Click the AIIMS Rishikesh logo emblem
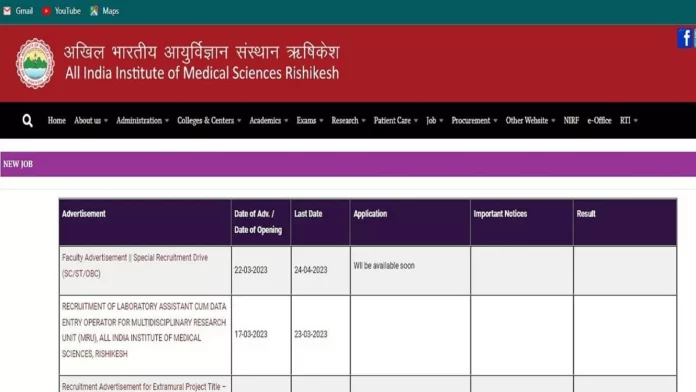This screenshot has height=392, width=696. [35, 63]
